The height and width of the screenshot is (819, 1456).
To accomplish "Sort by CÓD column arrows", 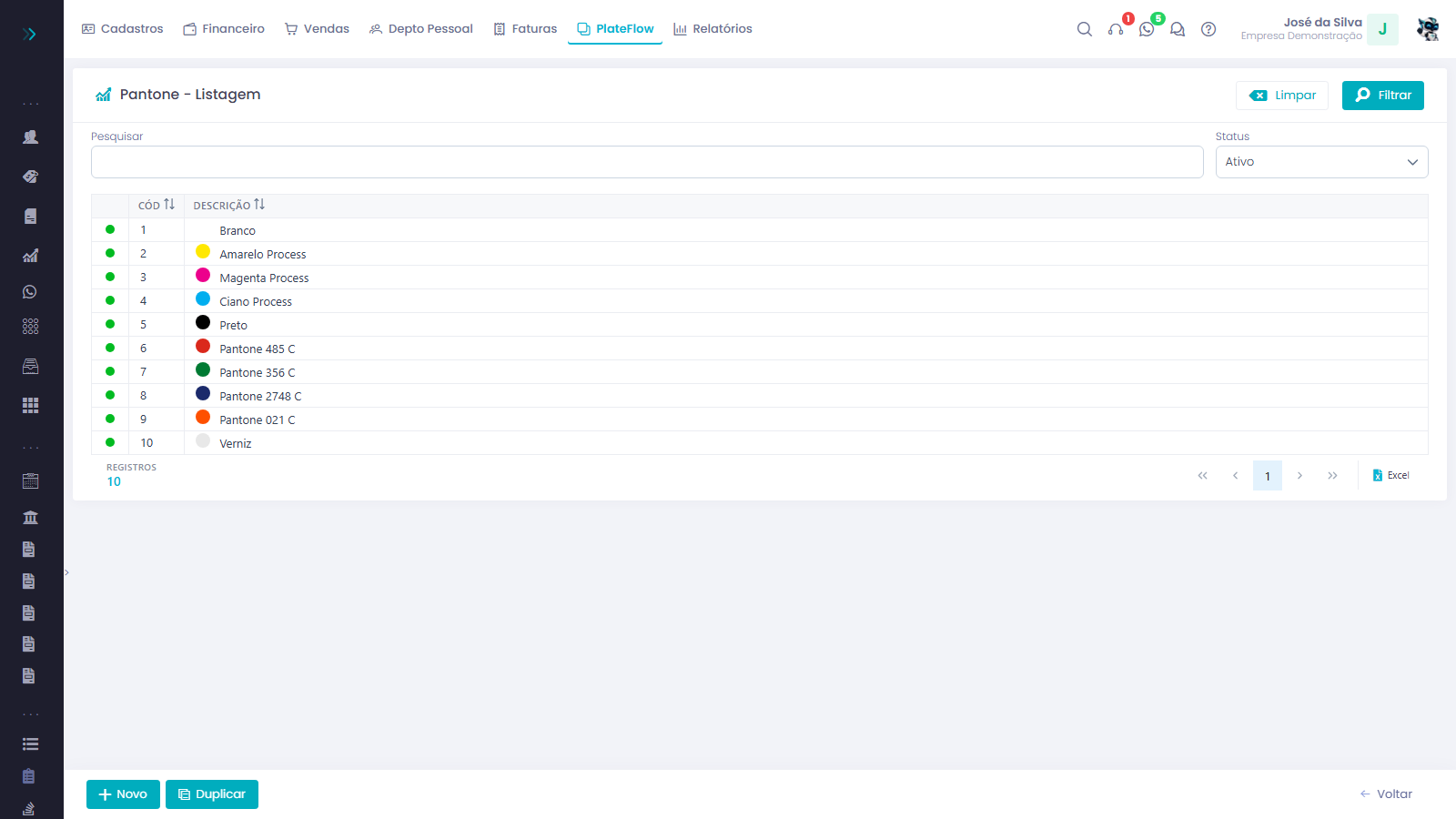I will [x=169, y=205].
